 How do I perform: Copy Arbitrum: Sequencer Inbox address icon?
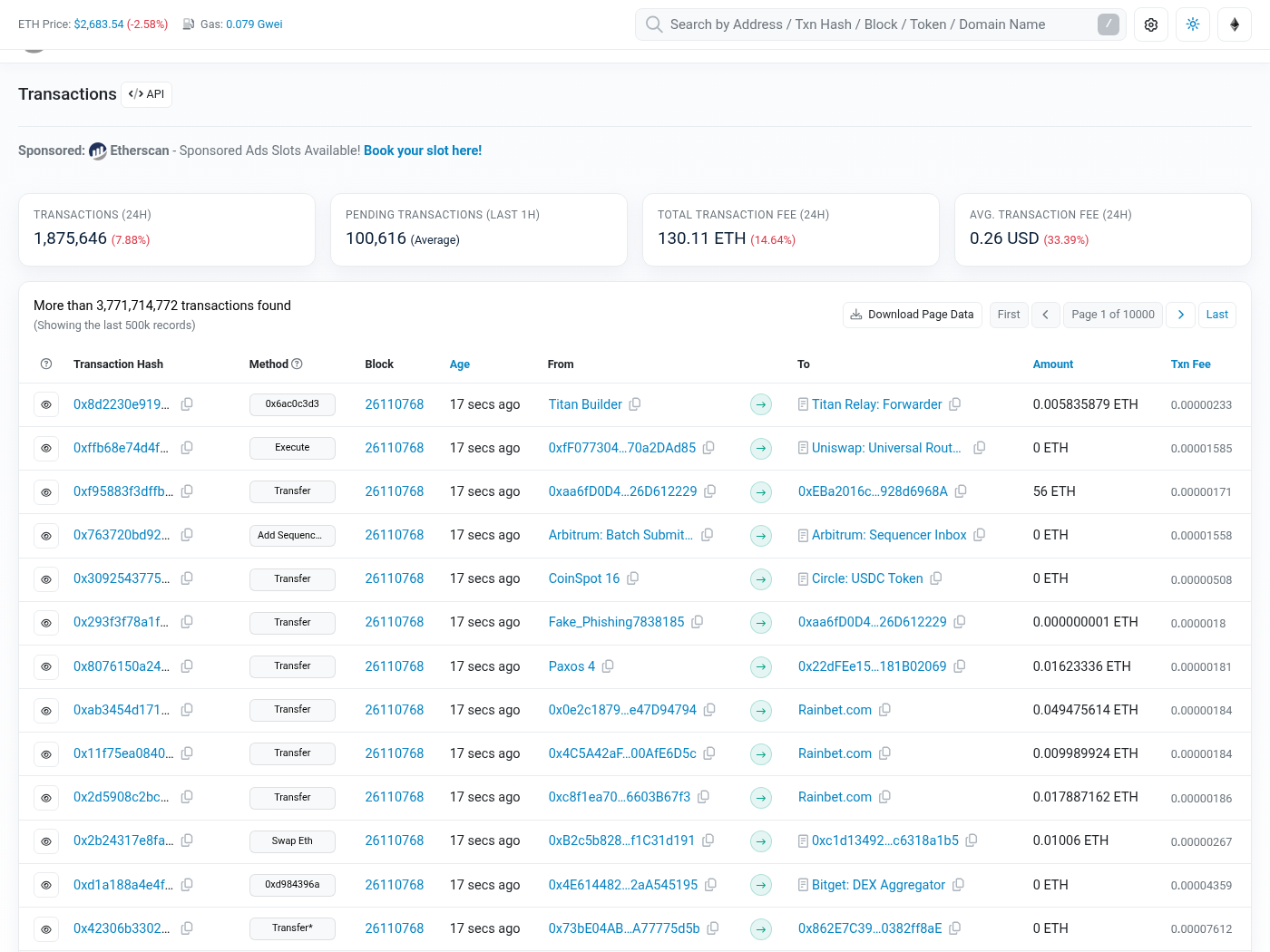click(980, 535)
